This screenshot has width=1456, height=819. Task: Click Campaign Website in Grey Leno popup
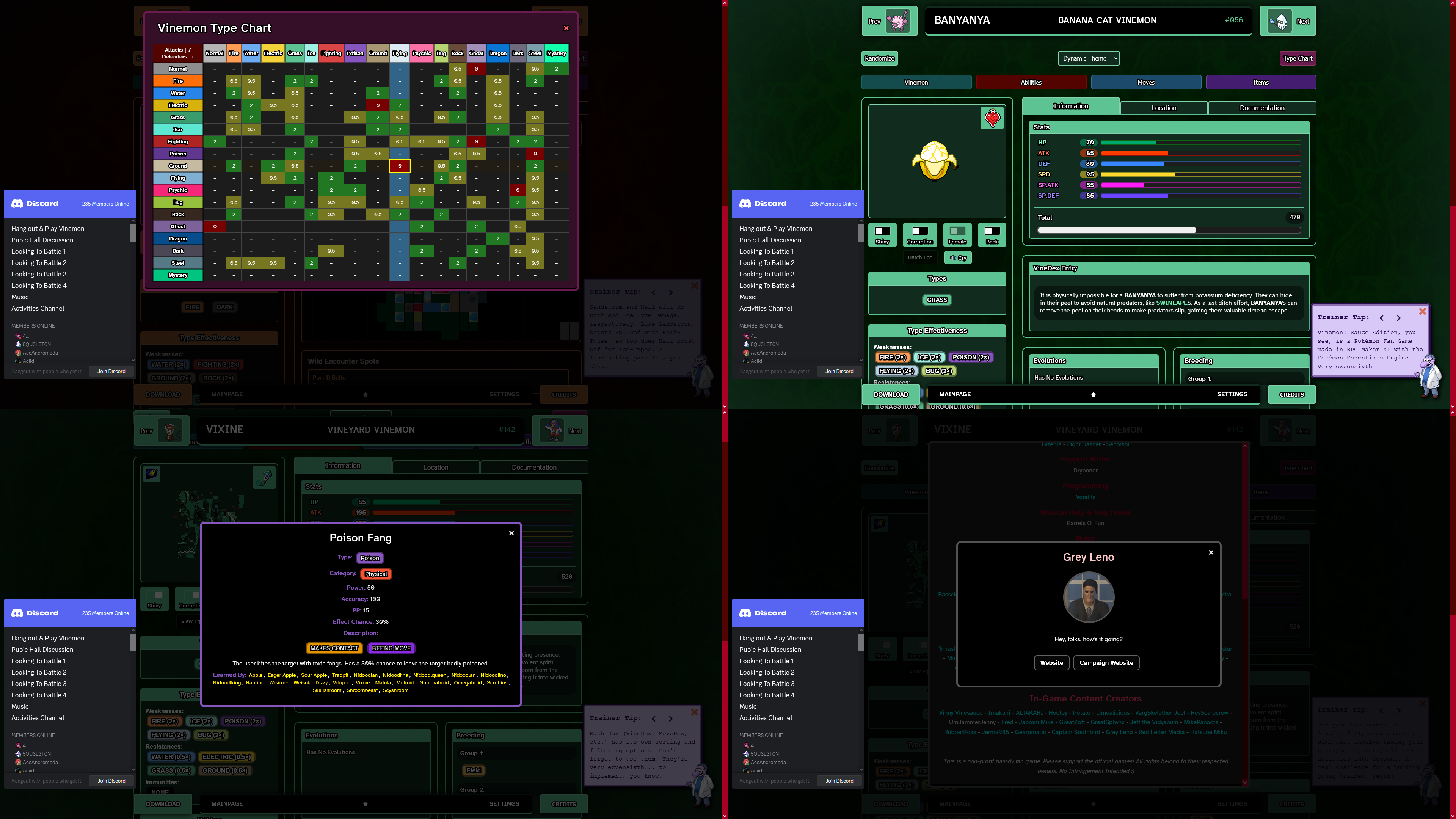(x=1106, y=662)
